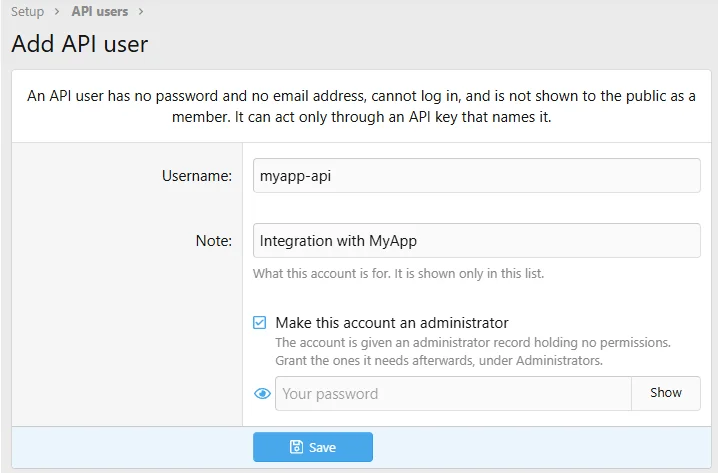
Task: Click the floppy disk icon on Save
Action: click(x=296, y=447)
